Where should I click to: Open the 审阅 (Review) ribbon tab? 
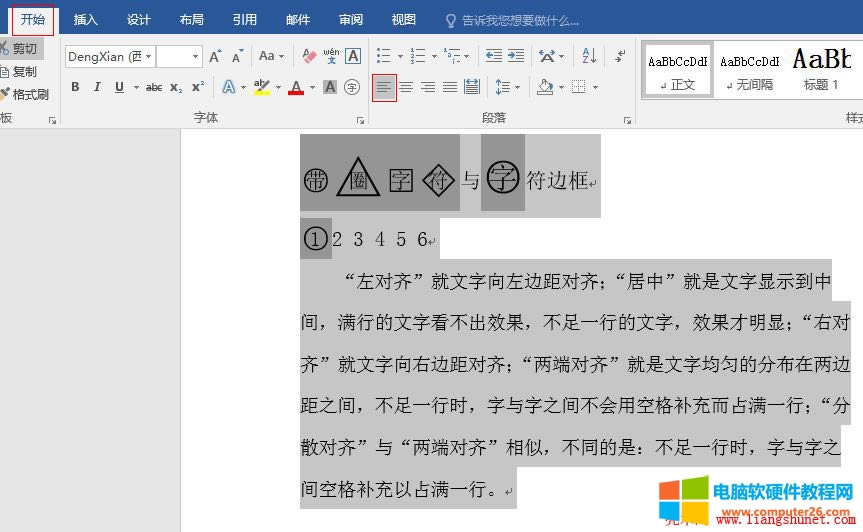tap(351, 19)
